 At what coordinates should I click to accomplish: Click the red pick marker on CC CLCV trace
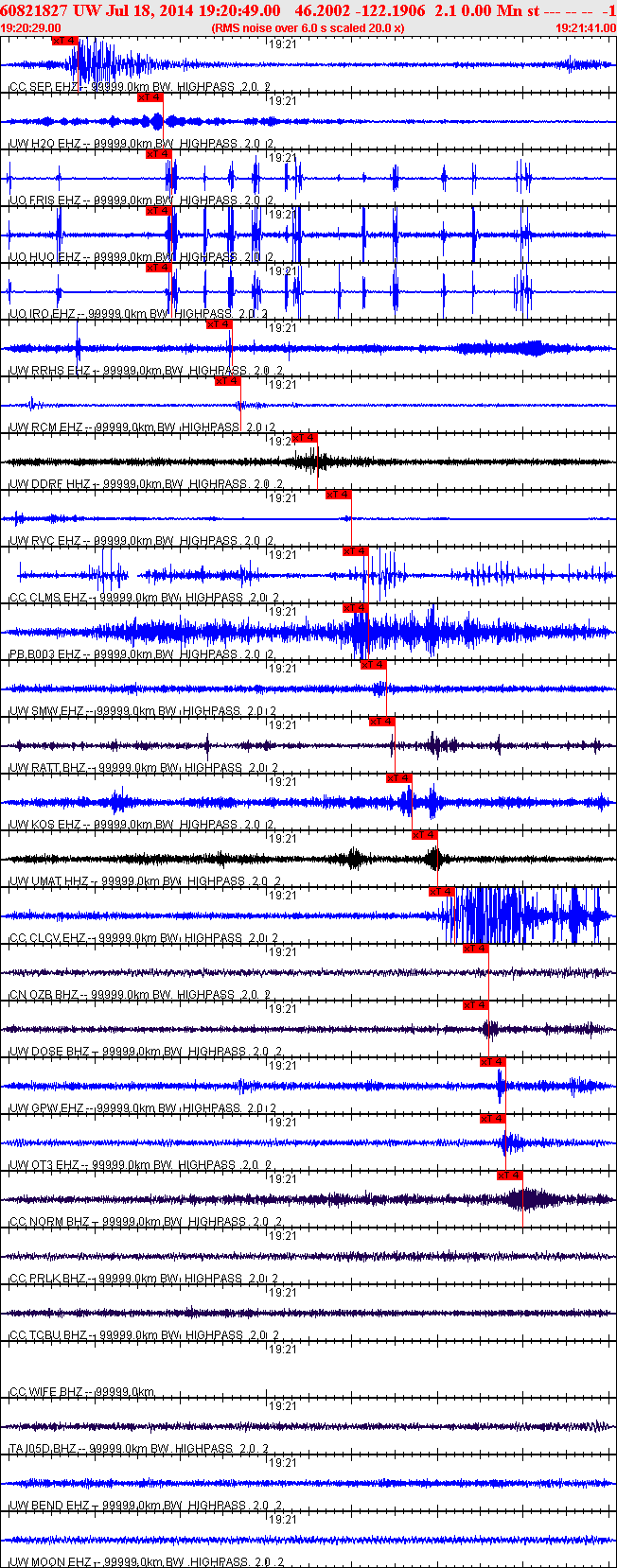(x=442, y=892)
